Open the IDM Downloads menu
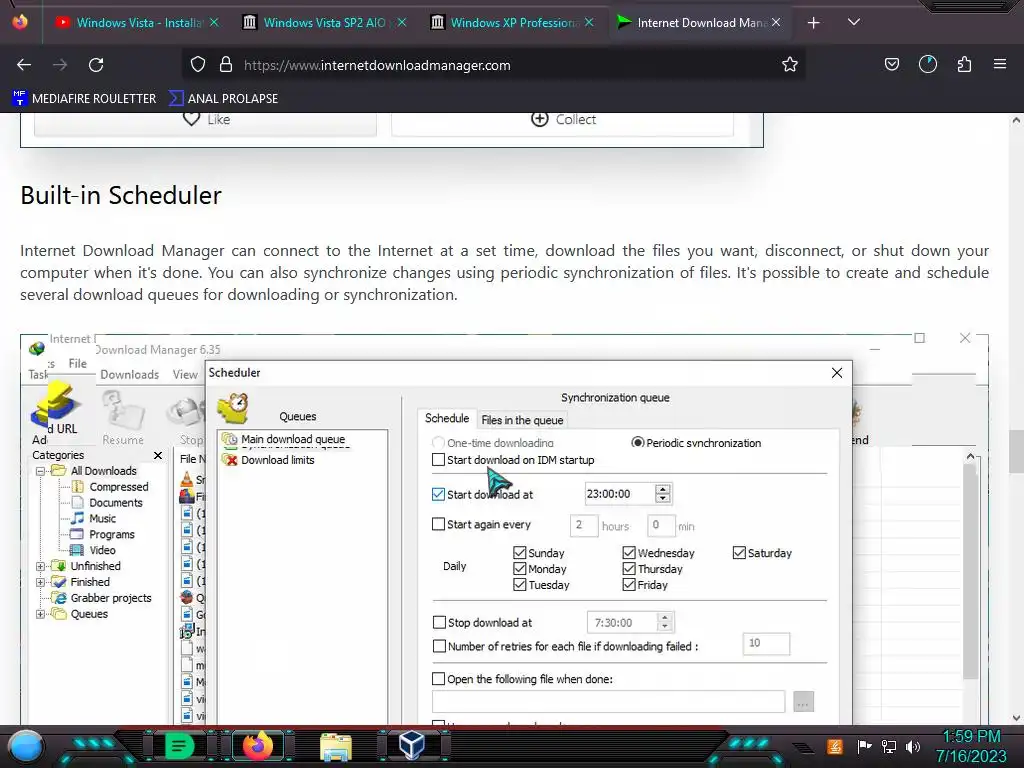1024x768 pixels. (x=129, y=375)
